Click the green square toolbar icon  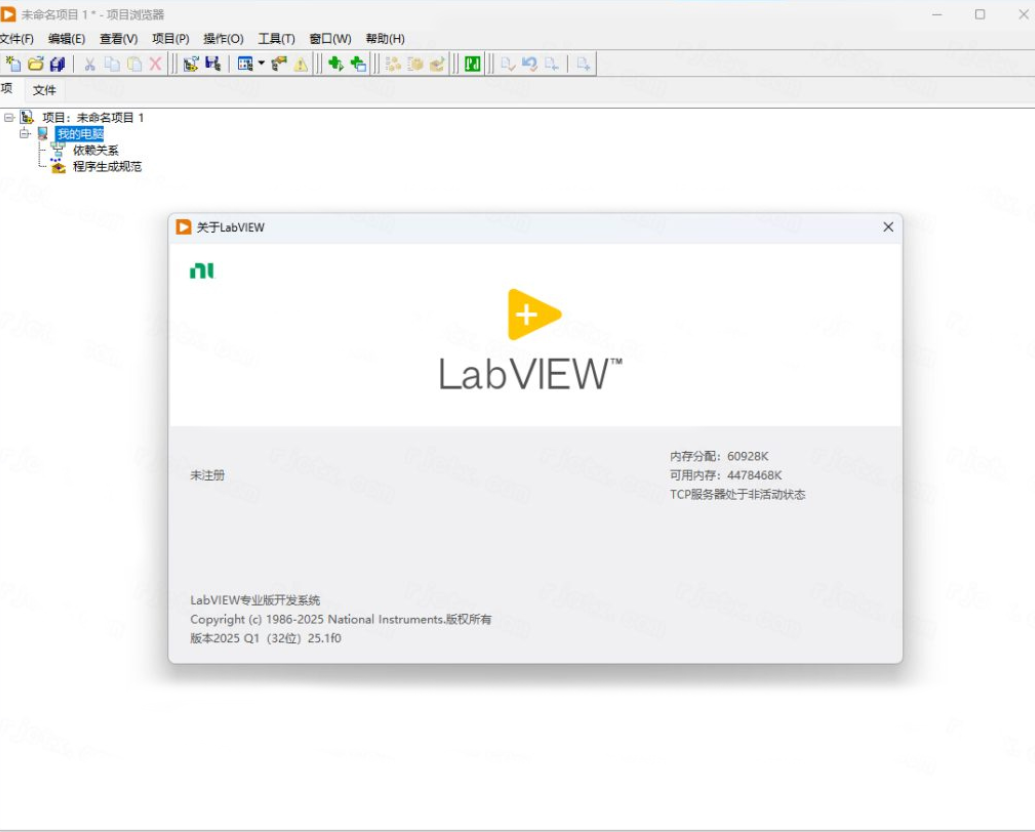472,64
